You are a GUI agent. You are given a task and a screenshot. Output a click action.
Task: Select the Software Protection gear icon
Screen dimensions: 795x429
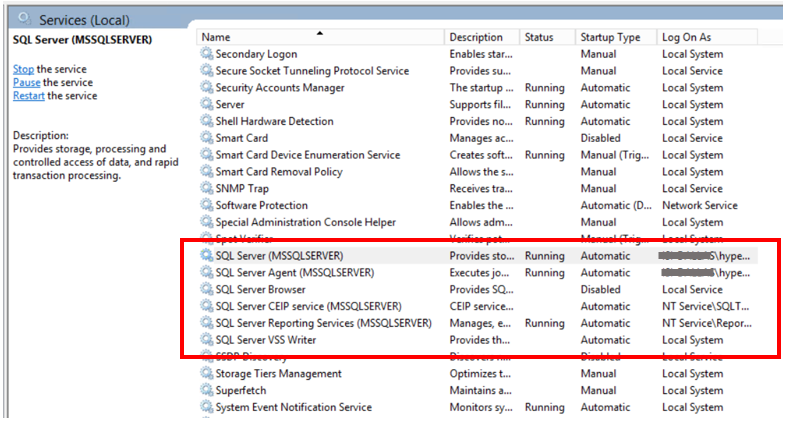(206, 205)
